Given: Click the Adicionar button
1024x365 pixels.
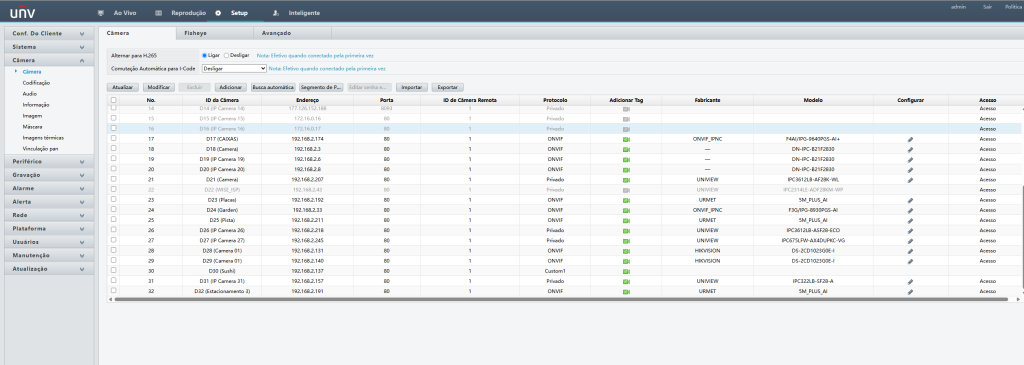Looking at the screenshot, I should point(231,87).
